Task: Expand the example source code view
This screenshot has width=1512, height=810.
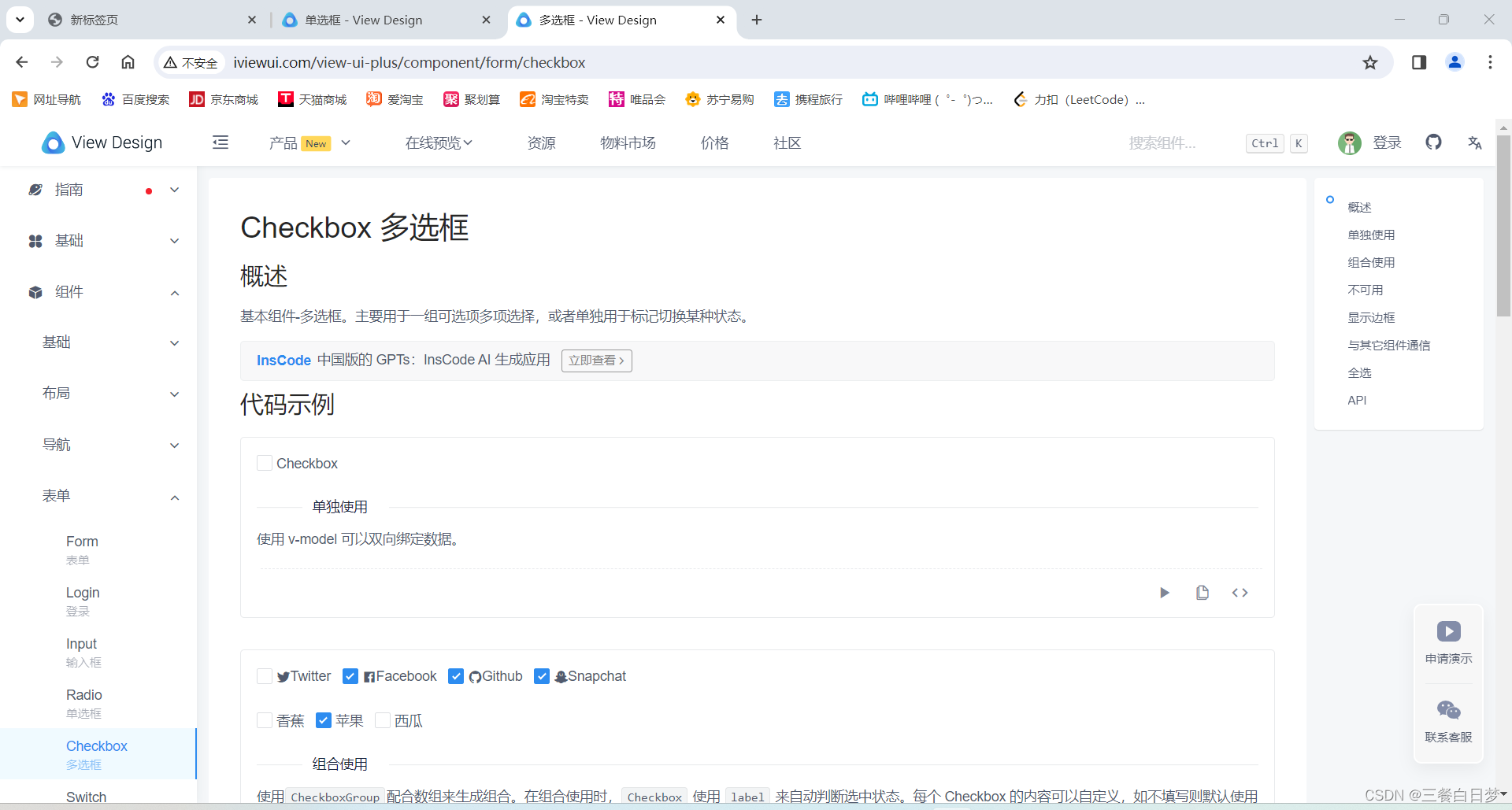Action: pyautogui.click(x=1239, y=593)
